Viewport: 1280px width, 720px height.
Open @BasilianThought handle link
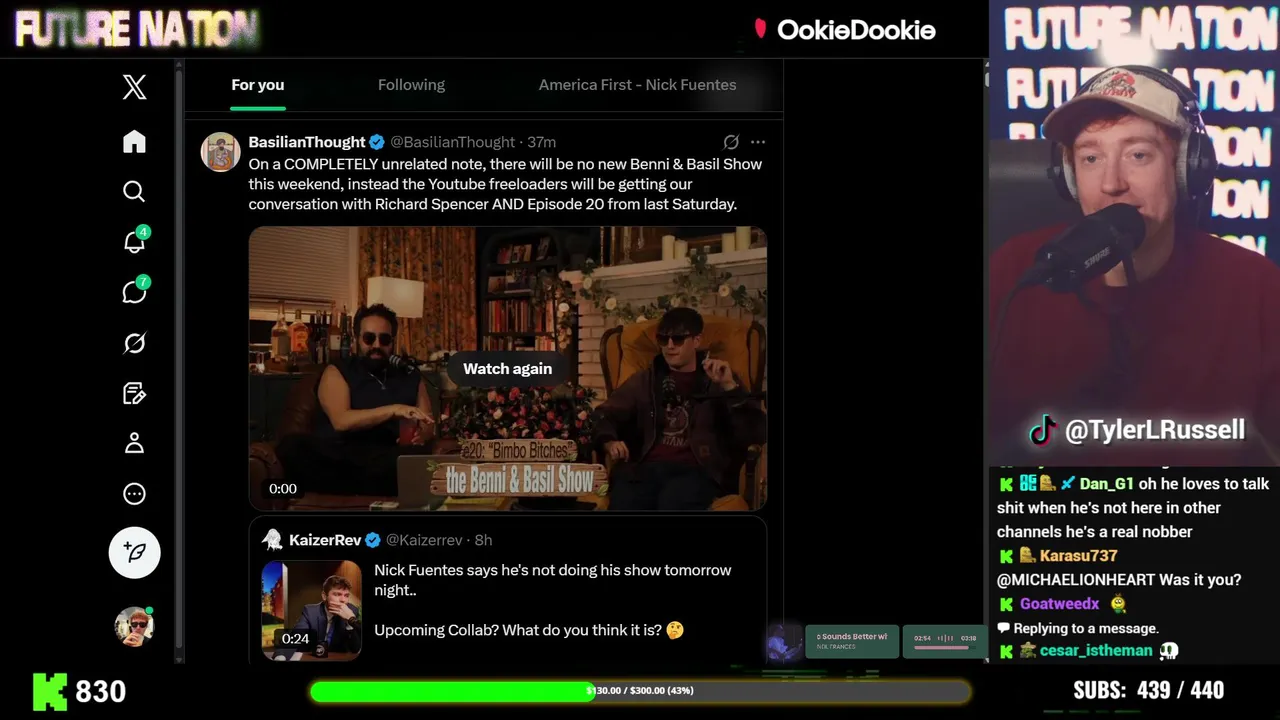click(453, 142)
